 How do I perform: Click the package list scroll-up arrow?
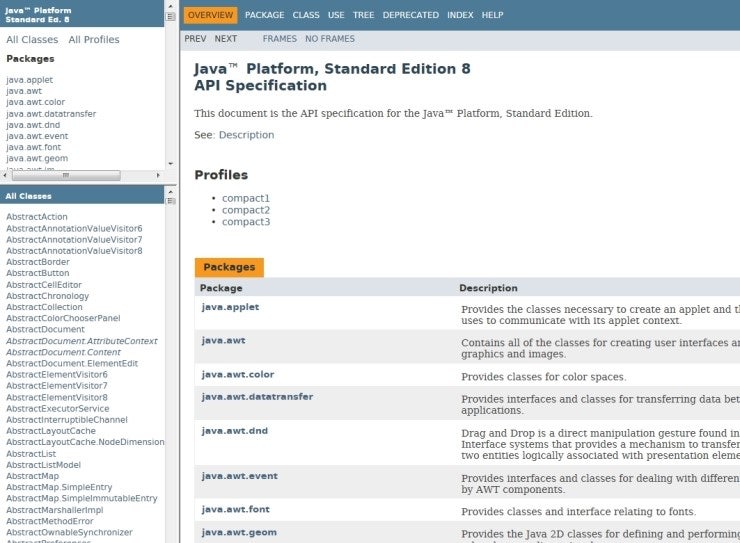pos(171,6)
